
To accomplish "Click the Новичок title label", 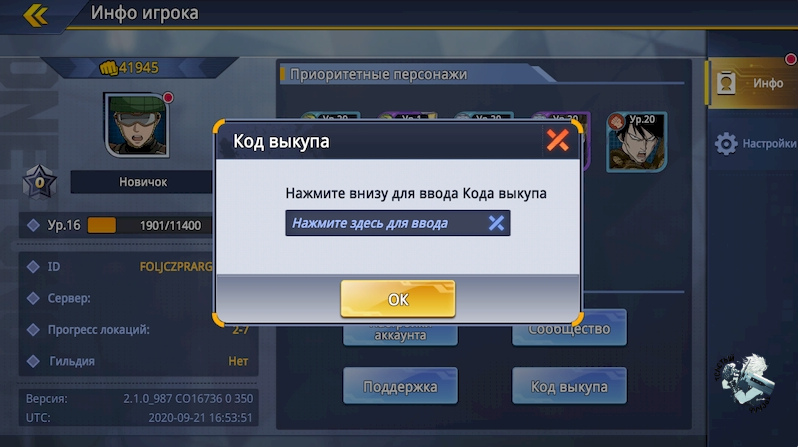I will click(143, 182).
